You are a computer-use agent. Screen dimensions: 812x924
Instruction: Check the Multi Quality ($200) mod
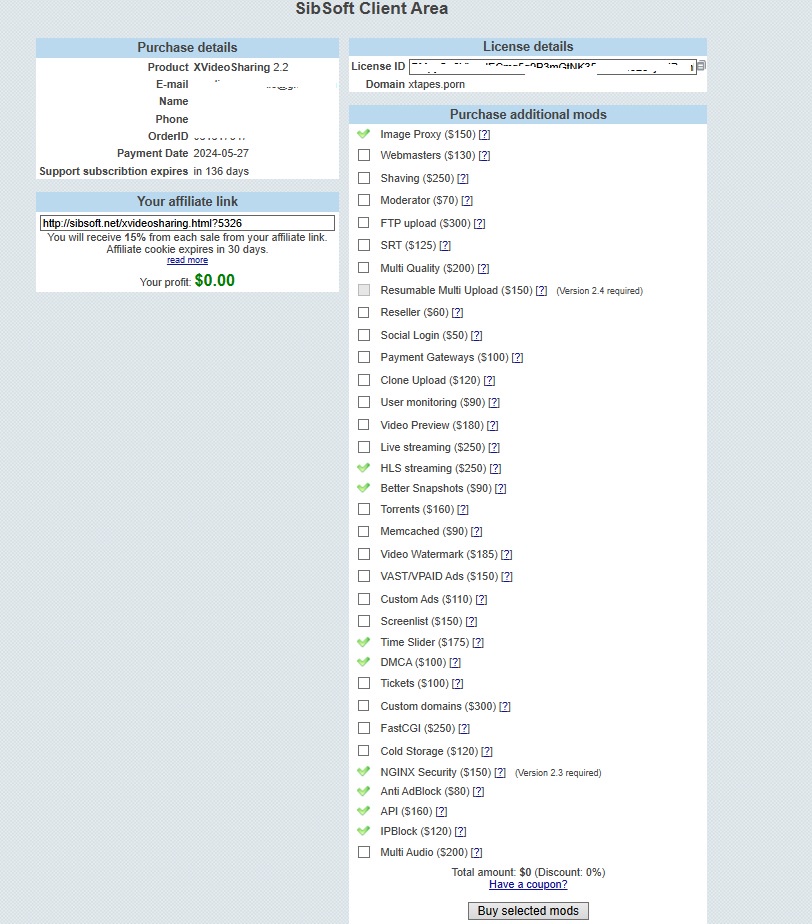click(364, 268)
